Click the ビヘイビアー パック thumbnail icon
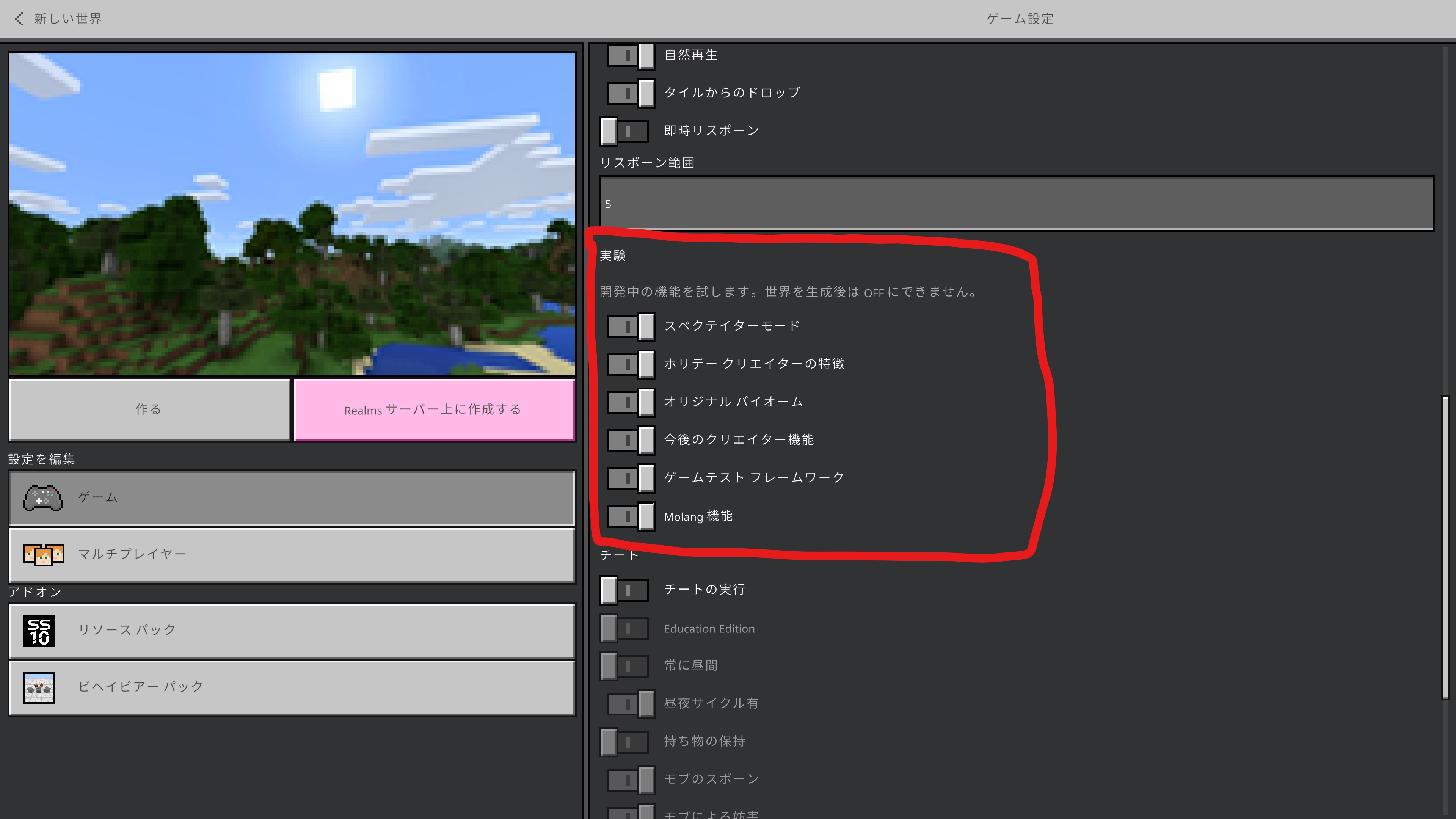This screenshot has height=819, width=1456. tap(38, 687)
